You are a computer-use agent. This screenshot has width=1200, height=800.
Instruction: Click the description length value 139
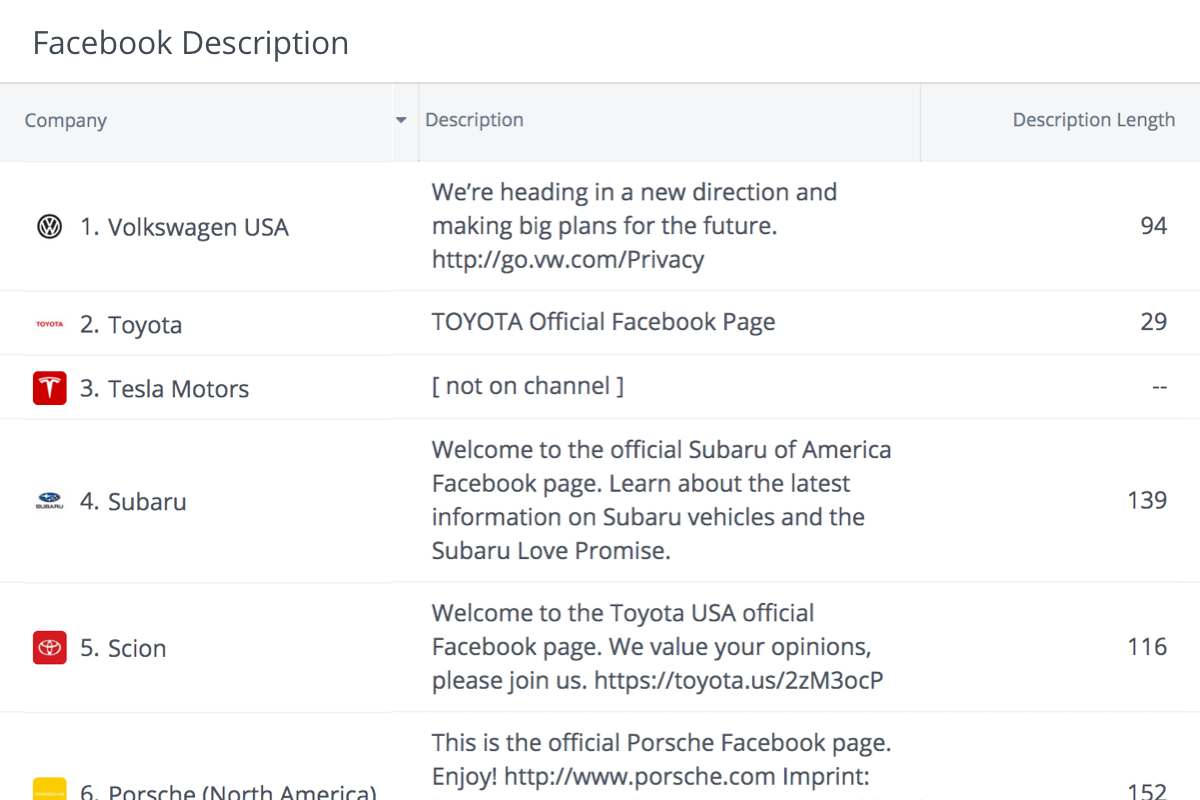[1147, 500]
